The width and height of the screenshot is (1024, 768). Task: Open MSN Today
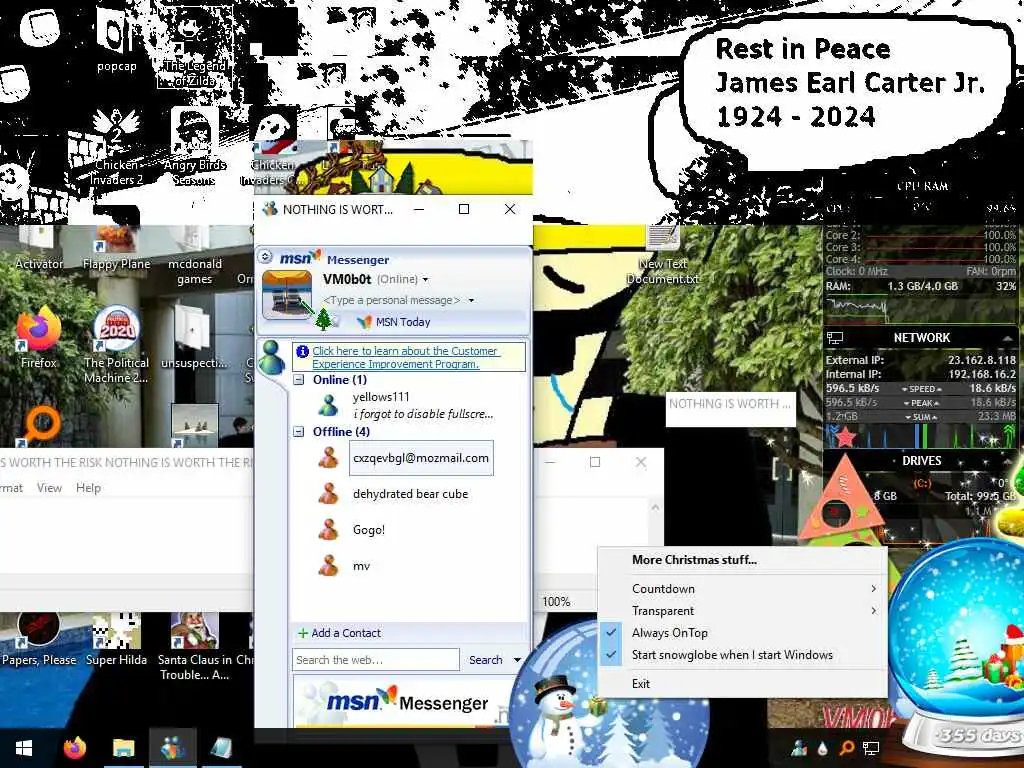(x=403, y=322)
